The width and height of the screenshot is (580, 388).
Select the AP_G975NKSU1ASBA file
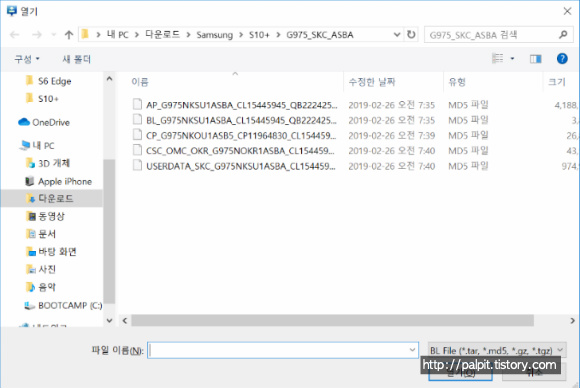242,105
